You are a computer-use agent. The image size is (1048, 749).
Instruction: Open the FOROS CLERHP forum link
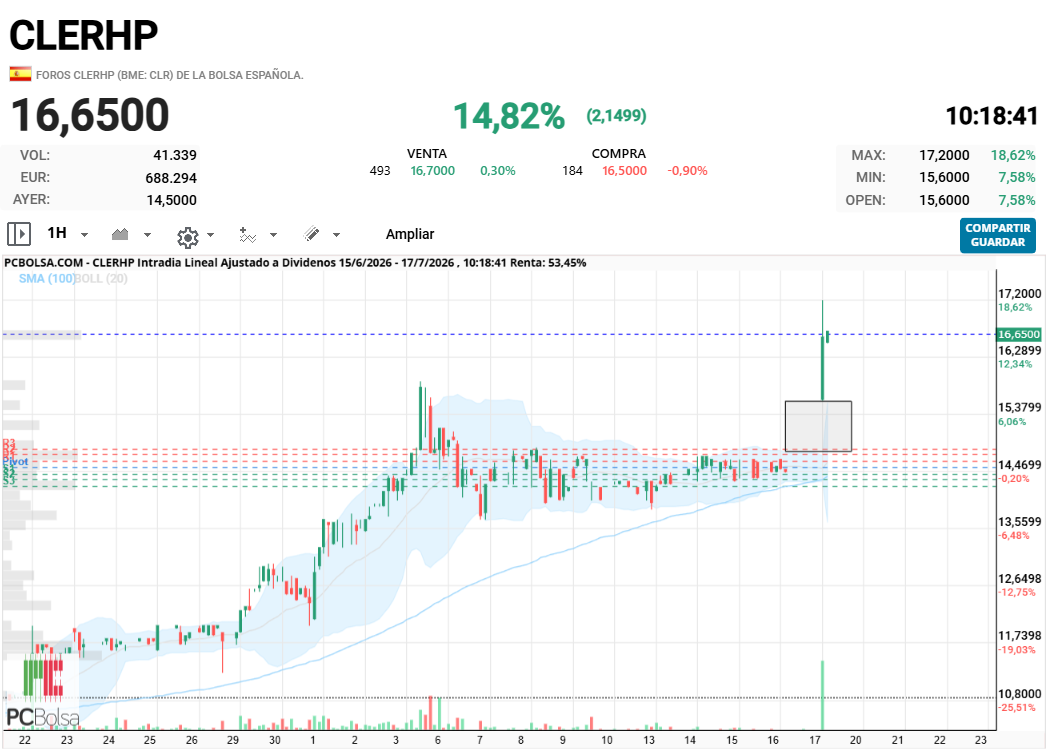coord(170,75)
